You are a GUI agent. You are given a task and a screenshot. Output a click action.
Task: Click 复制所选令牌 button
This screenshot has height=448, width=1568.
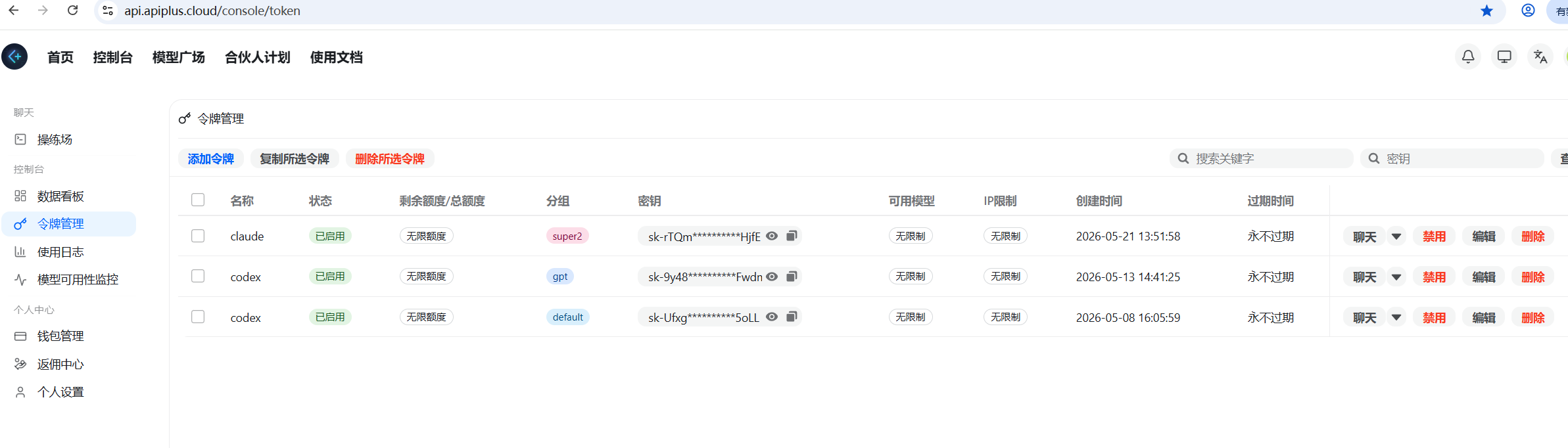(295, 158)
